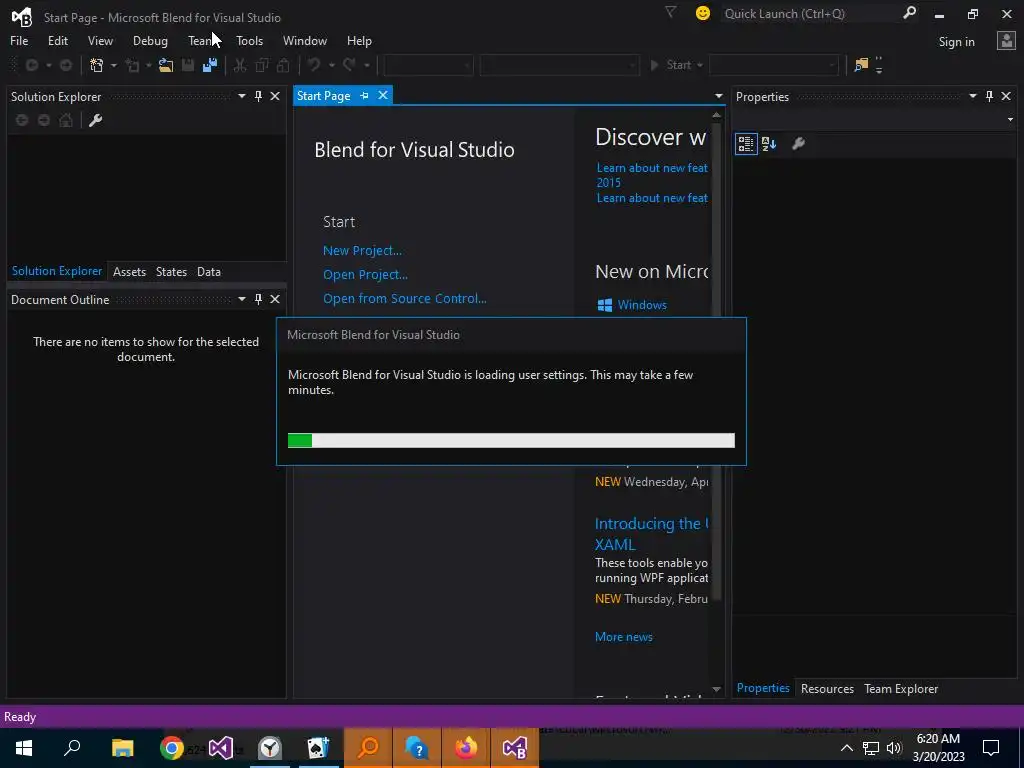Toggle auto-hide pin on Document Outline panel
This screenshot has height=768, width=1024.
[x=259, y=299]
